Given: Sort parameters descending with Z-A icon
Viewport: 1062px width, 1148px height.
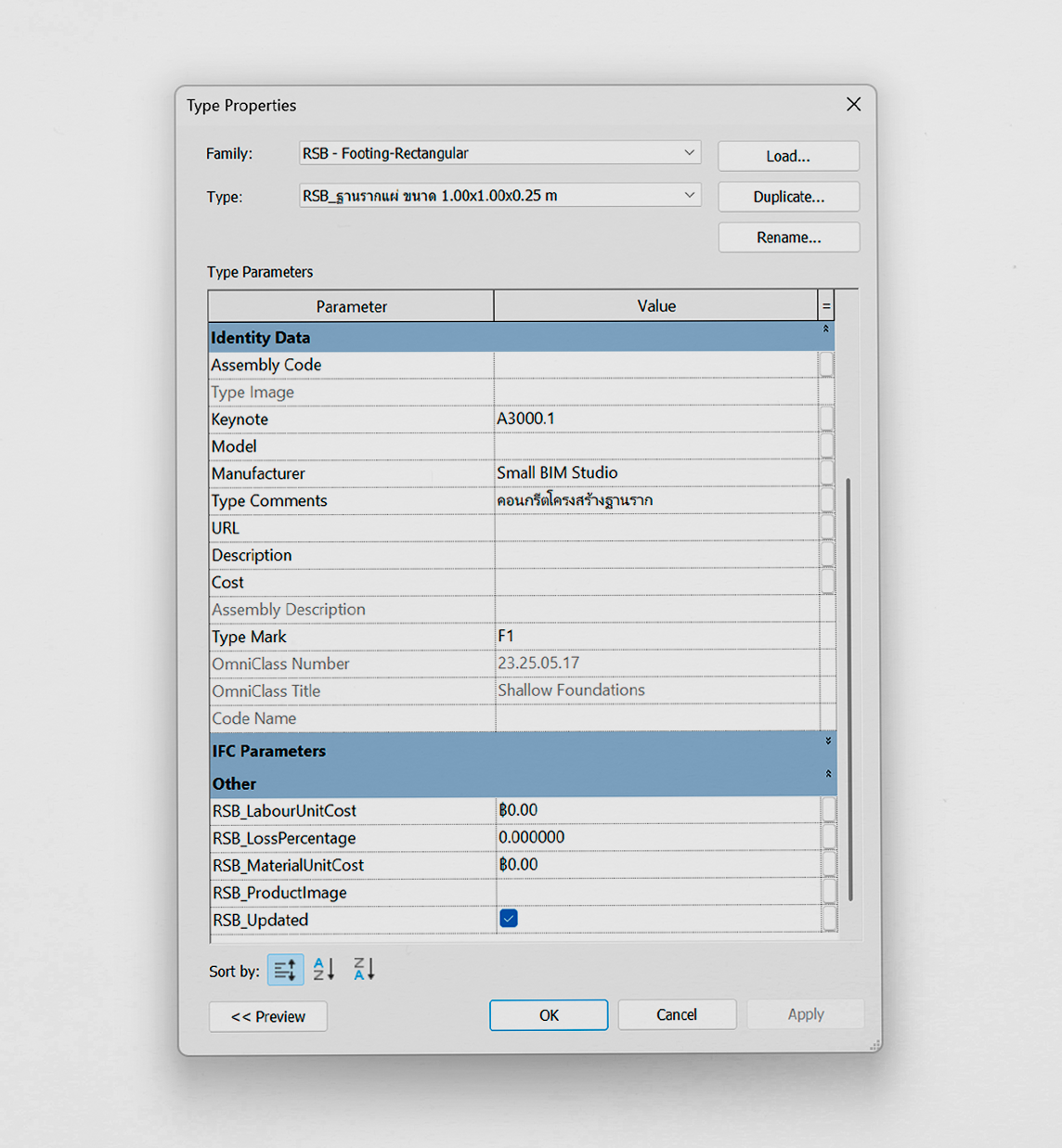Looking at the screenshot, I should [363, 969].
